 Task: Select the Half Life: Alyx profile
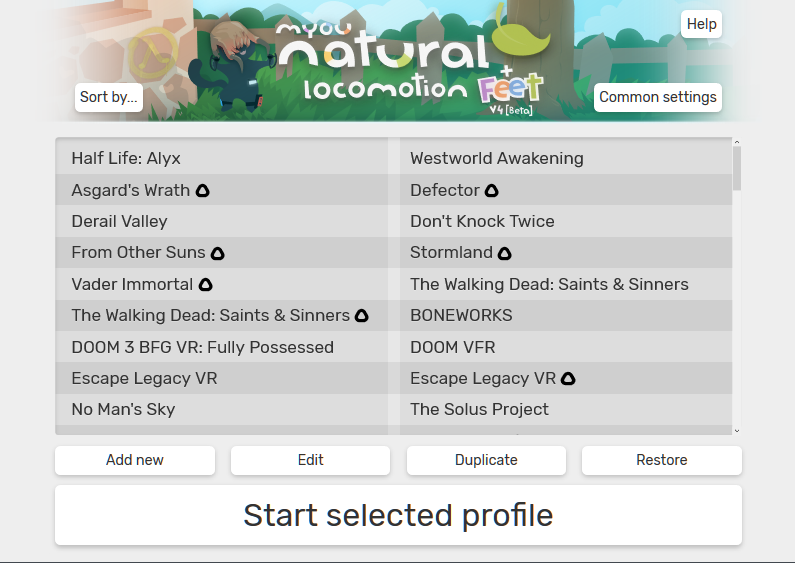[x=222, y=158]
